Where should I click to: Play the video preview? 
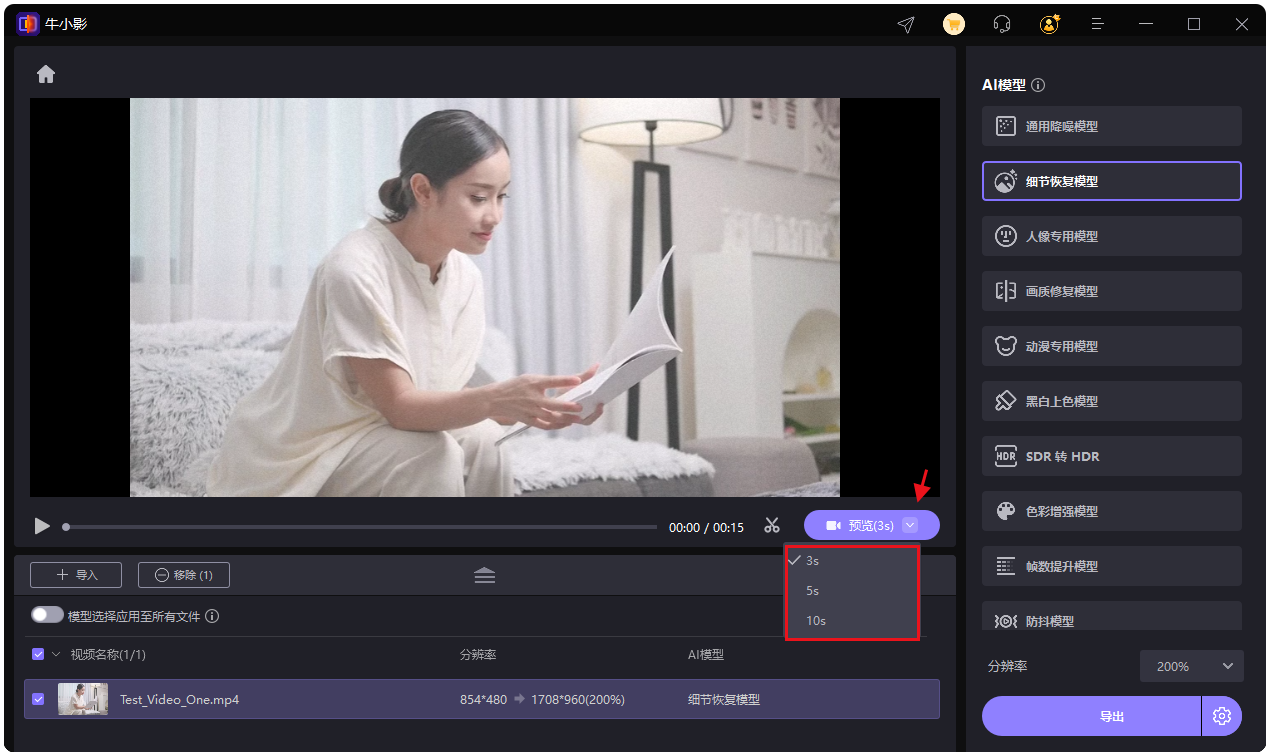(42, 526)
